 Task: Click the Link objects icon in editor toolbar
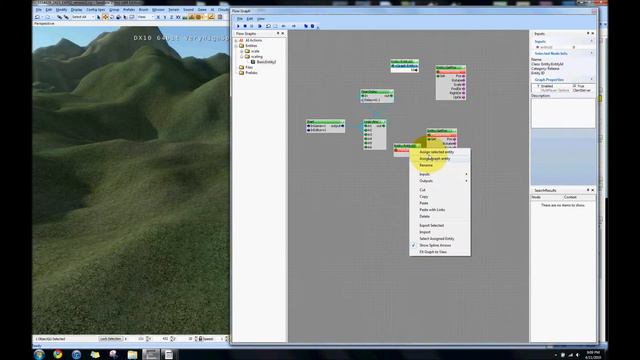pyautogui.click(x=60, y=17)
